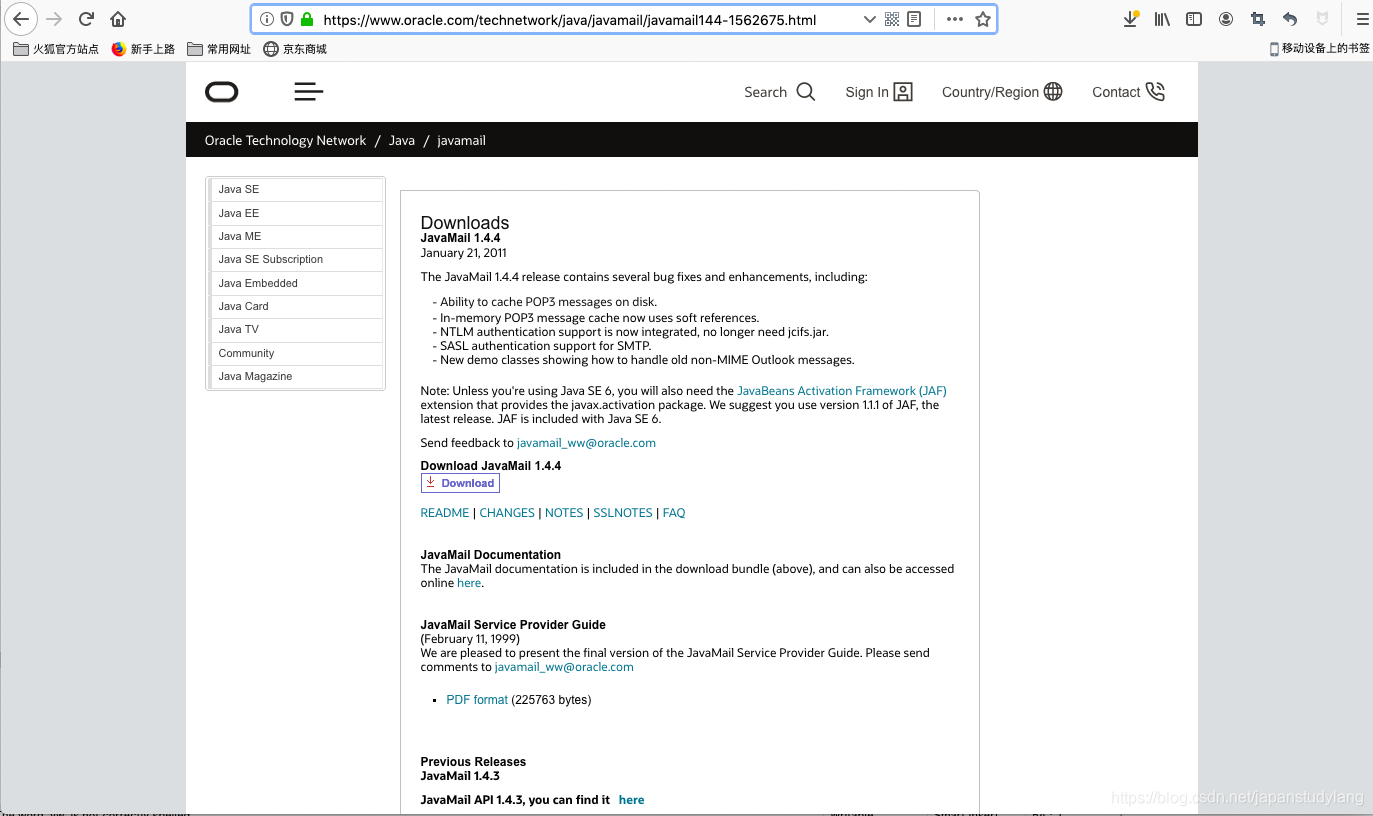Open the 新手上路 bookmark
The height and width of the screenshot is (816, 1373).
point(143,49)
